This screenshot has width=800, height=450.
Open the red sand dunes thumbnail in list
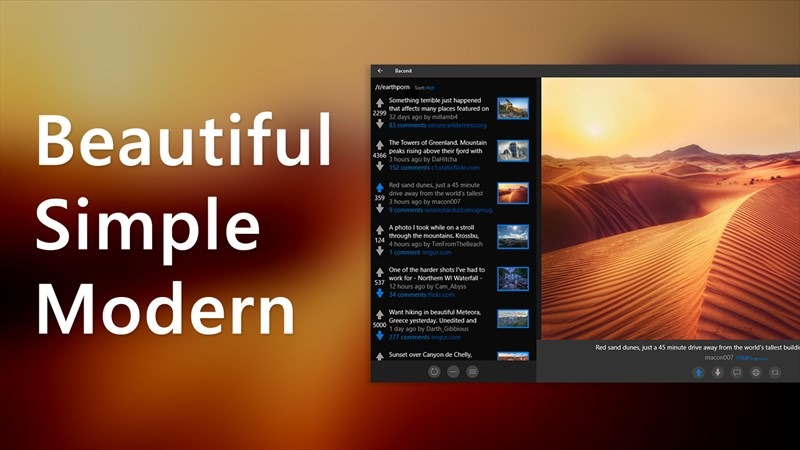point(513,193)
